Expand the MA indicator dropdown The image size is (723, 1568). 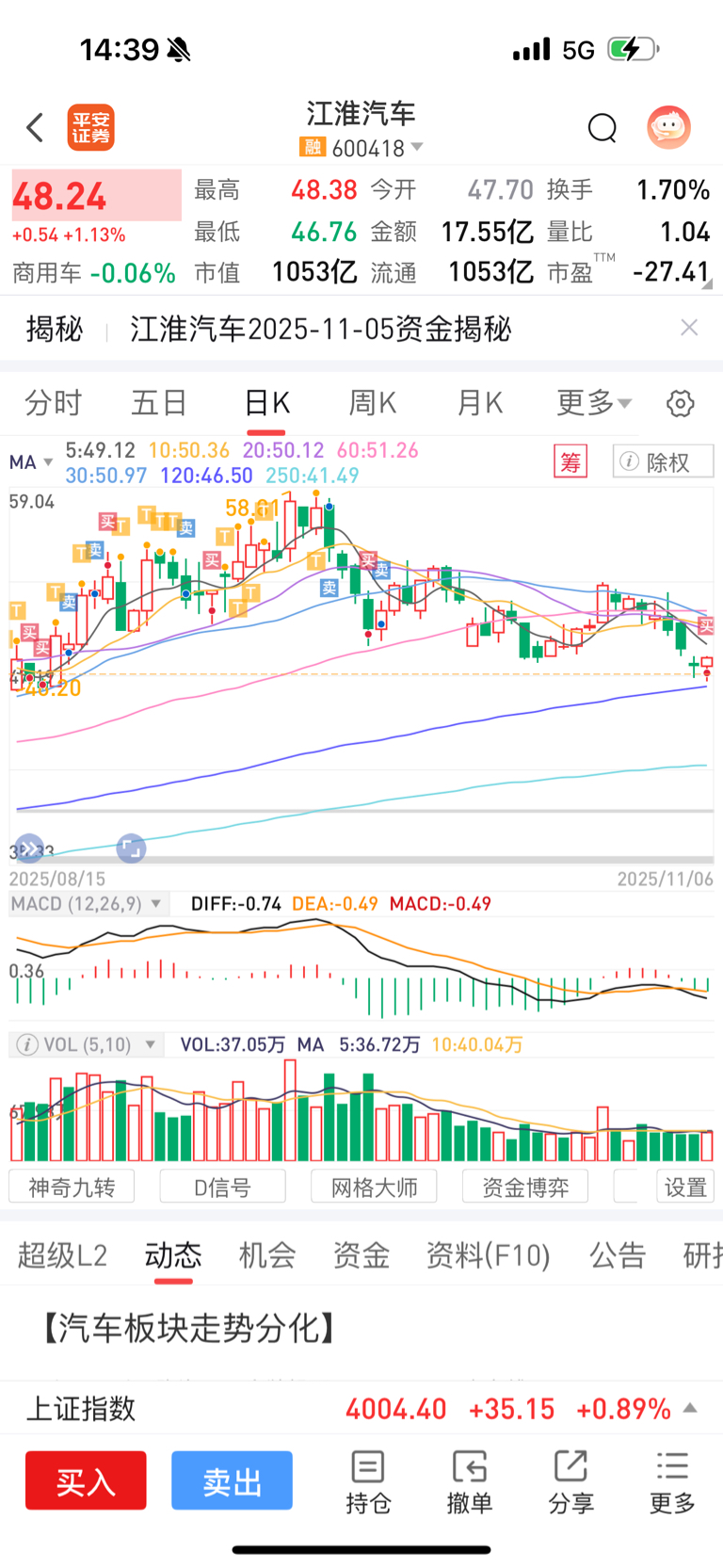(x=31, y=462)
